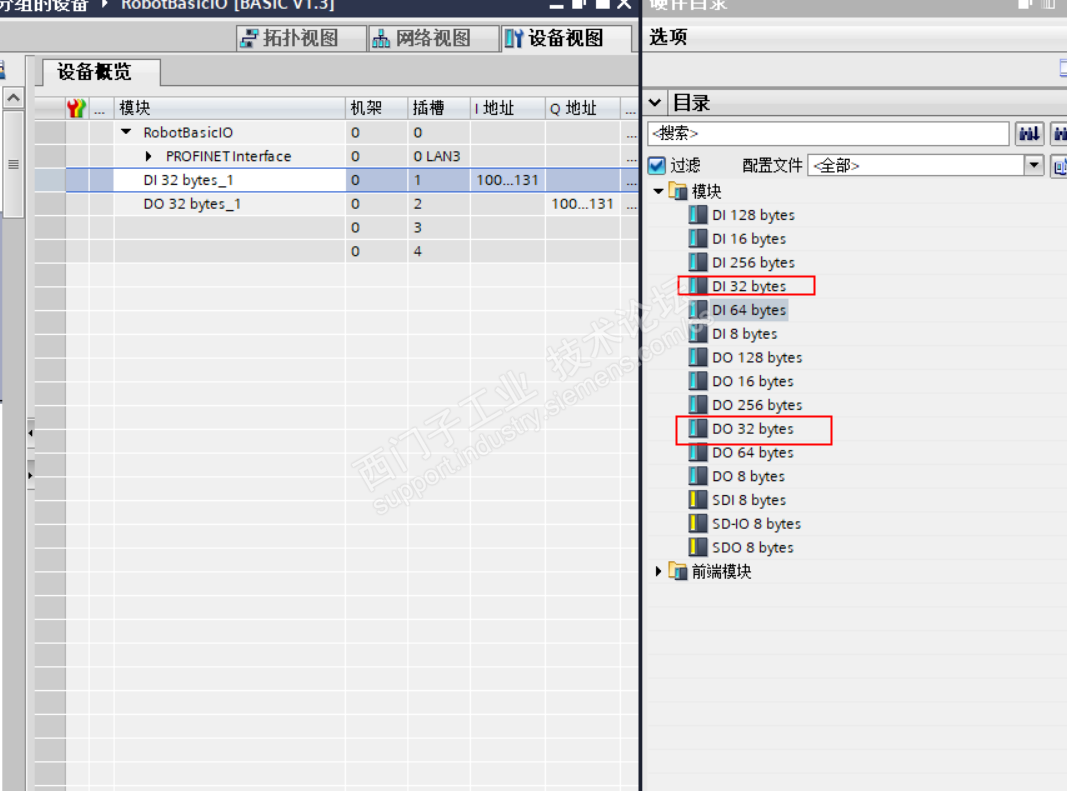Image resolution: width=1067 pixels, height=791 pixels.
Task: Click the search downward binoculars button
Action: click(1029, 133)
